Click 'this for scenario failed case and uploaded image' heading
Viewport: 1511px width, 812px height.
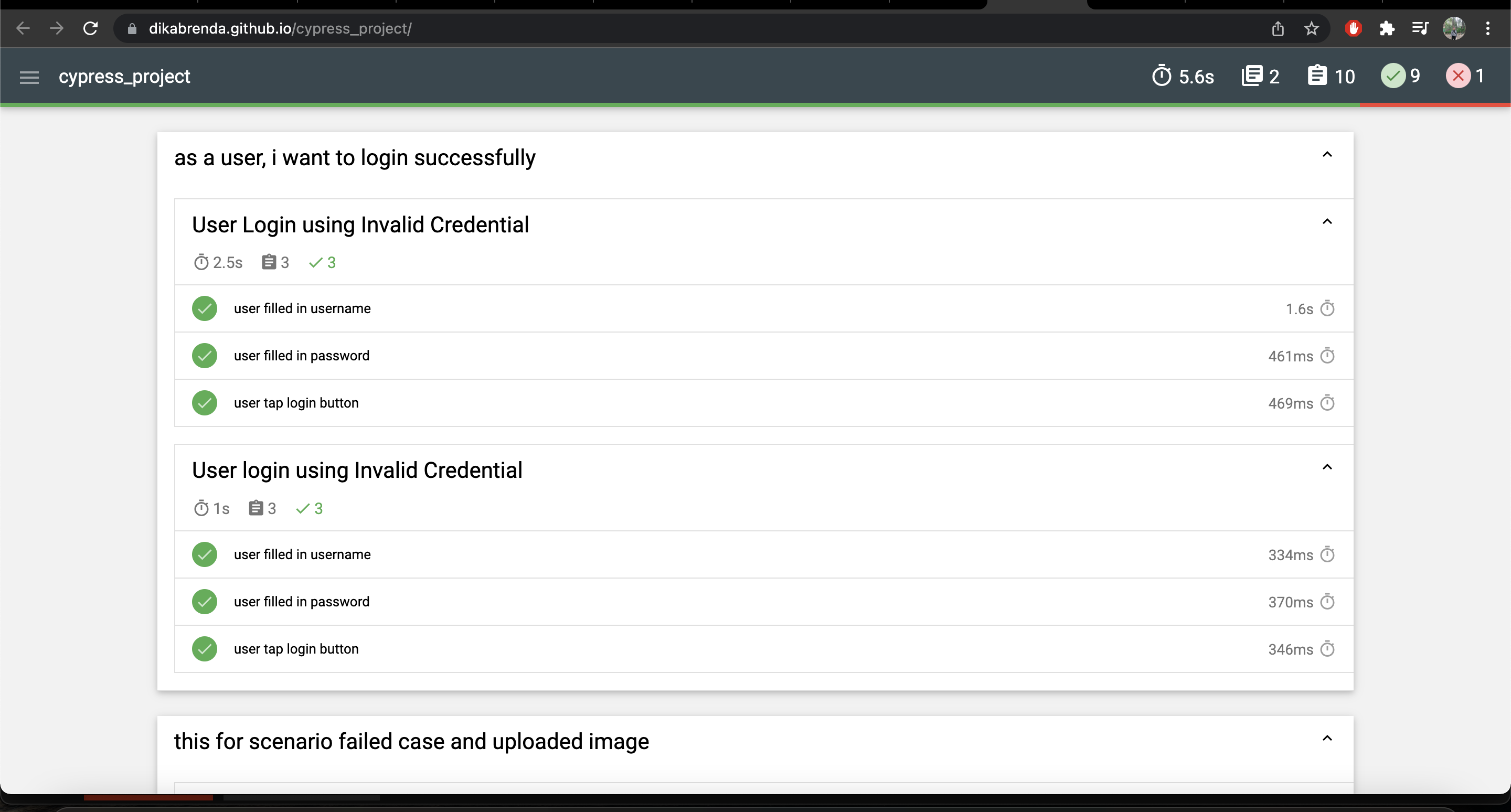point(412,742)
